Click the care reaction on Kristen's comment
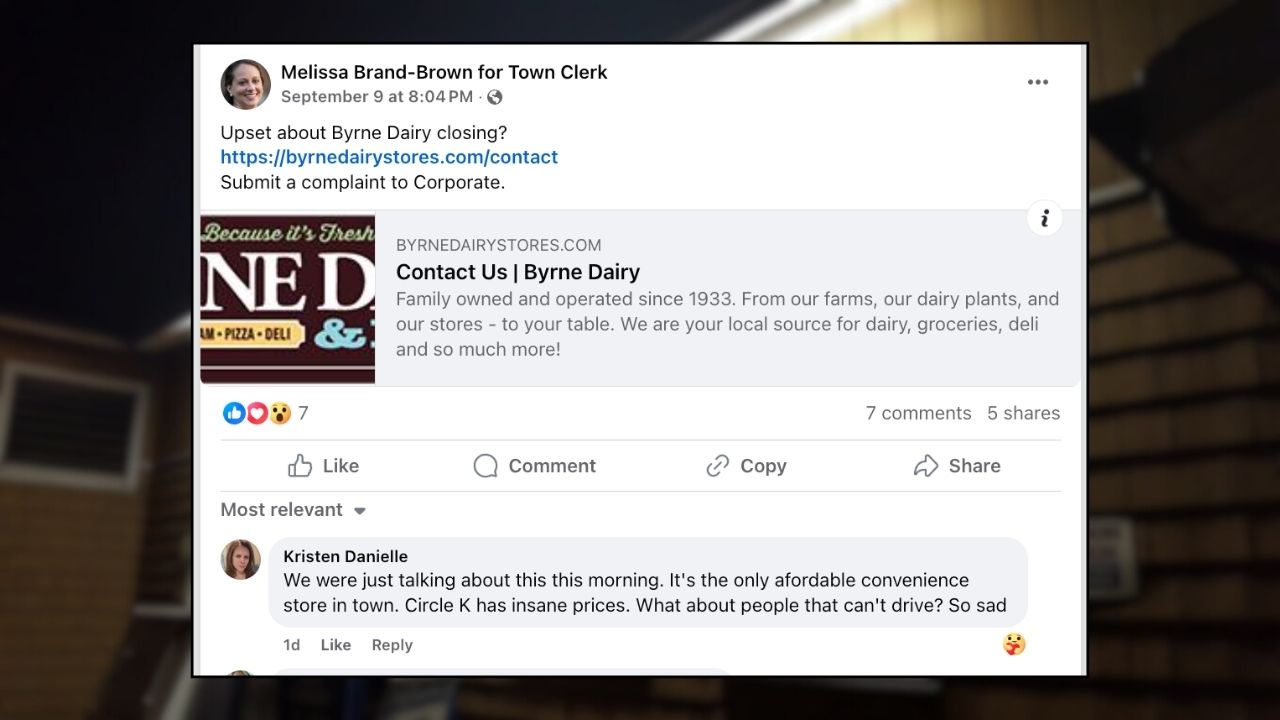The image size is (1280, 720). coord(1014,644)
